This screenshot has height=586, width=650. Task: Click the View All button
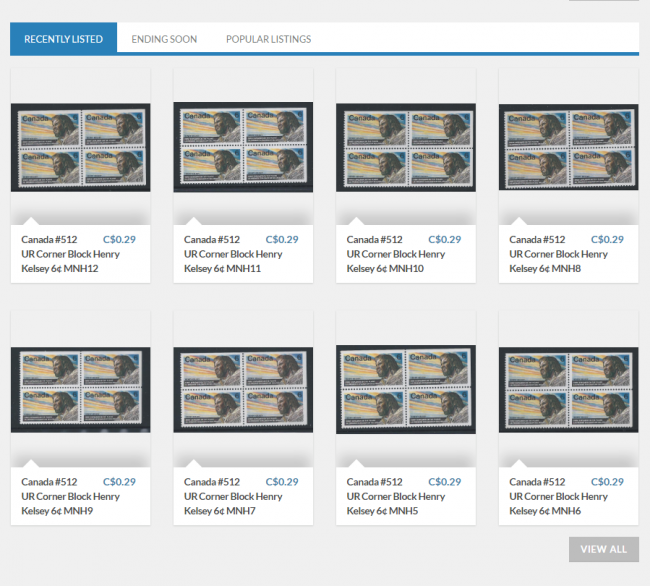[604, 550]
